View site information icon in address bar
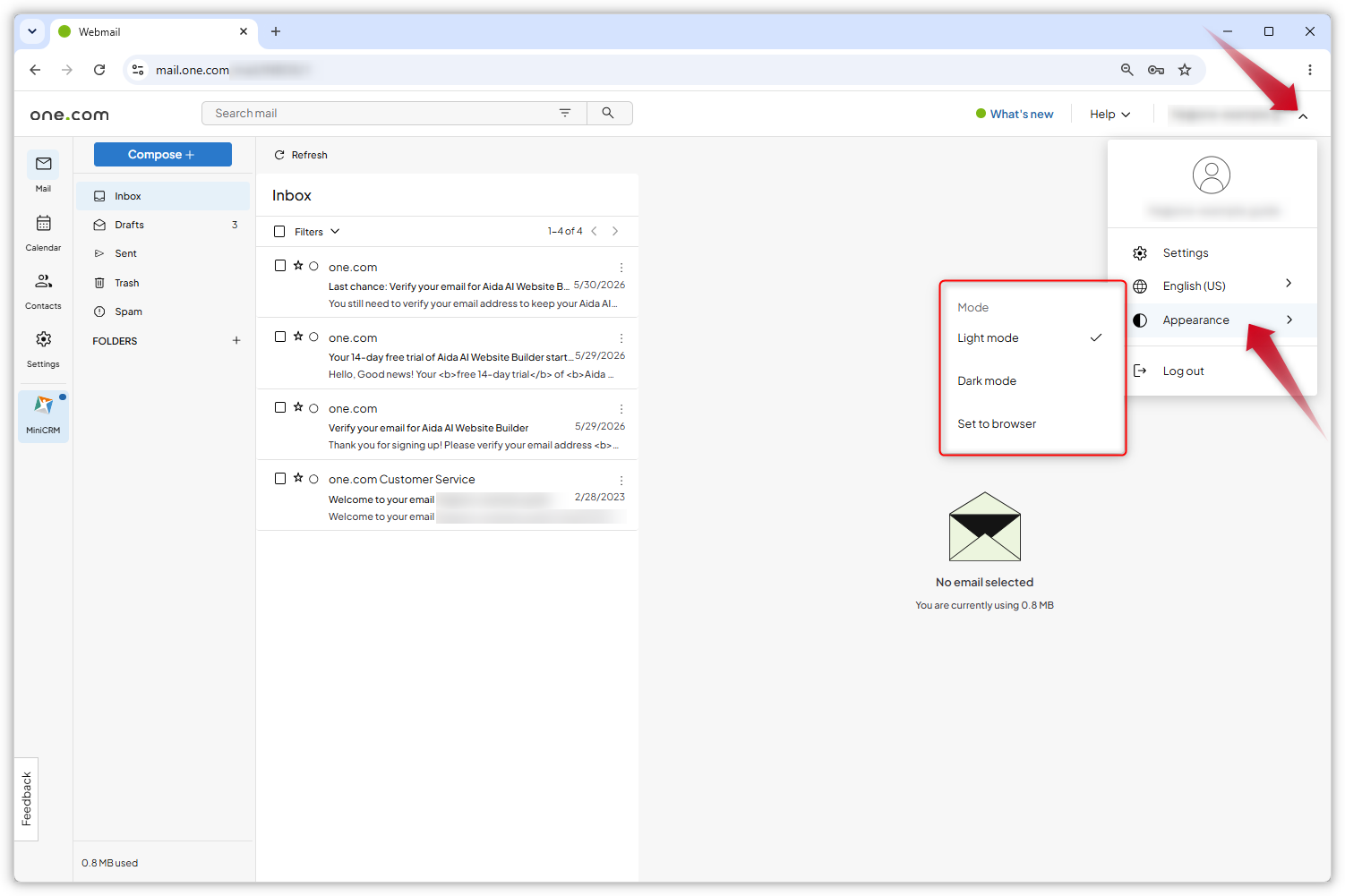The image size is (1345, 896). [x=138, y=70]
